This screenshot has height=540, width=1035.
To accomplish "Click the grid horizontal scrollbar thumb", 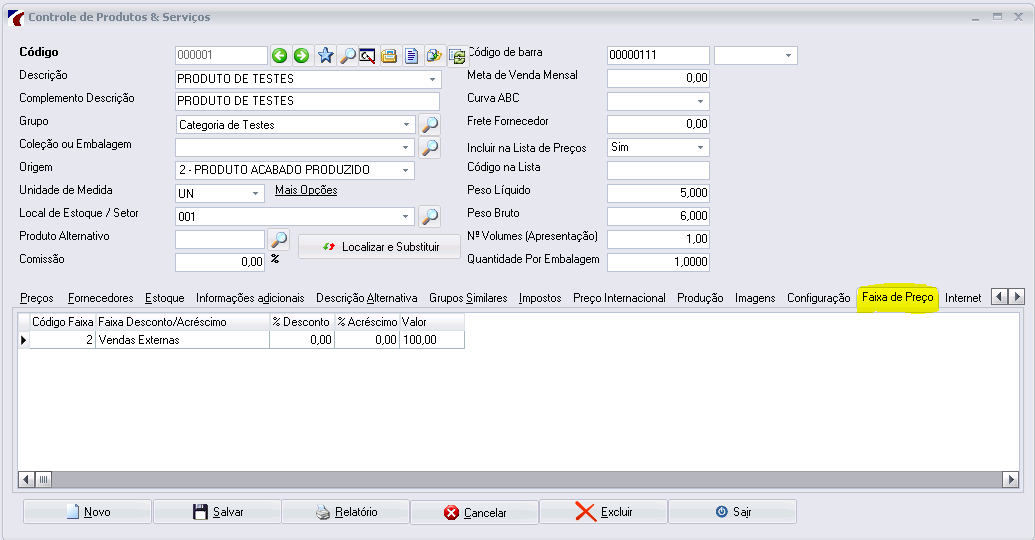I will (44, 479).
